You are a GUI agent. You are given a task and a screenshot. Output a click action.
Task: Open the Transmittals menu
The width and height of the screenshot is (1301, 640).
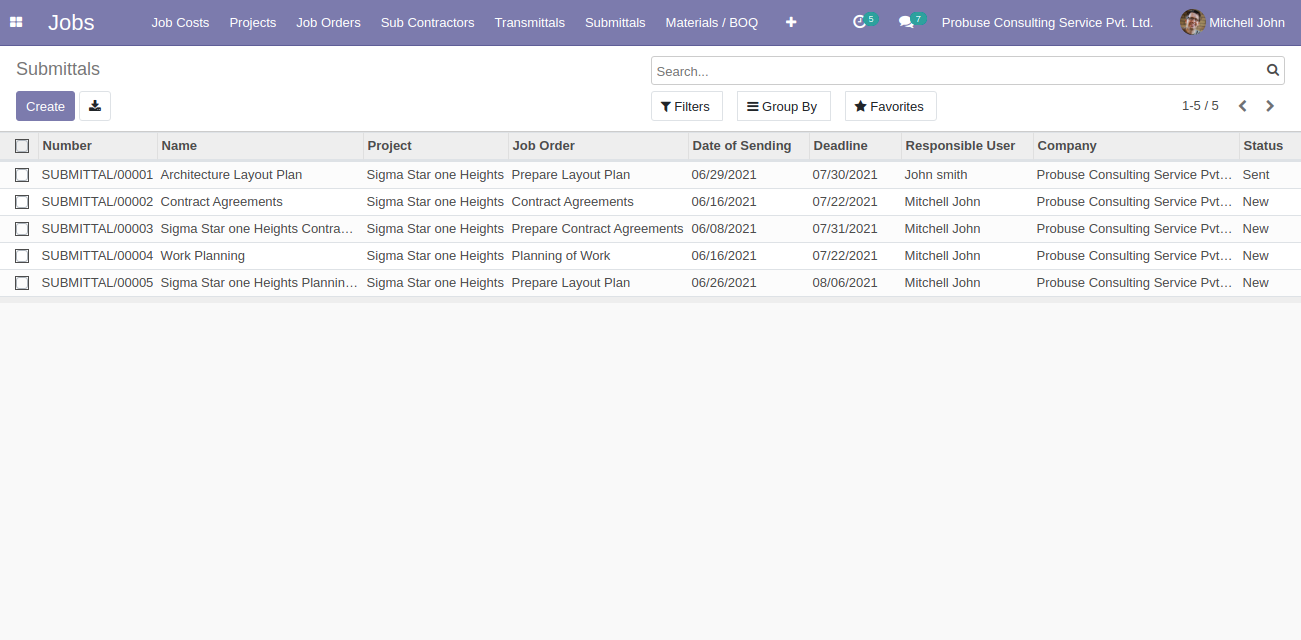(530, 22)
